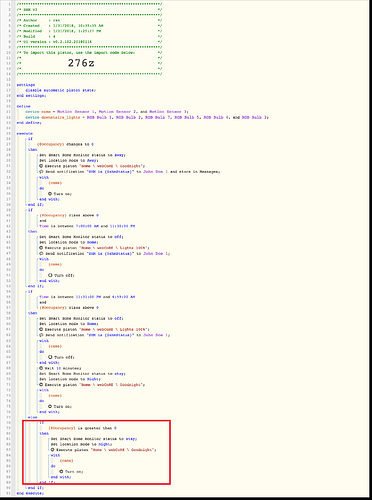Click the {cams} device on line 85

[66, 461]
